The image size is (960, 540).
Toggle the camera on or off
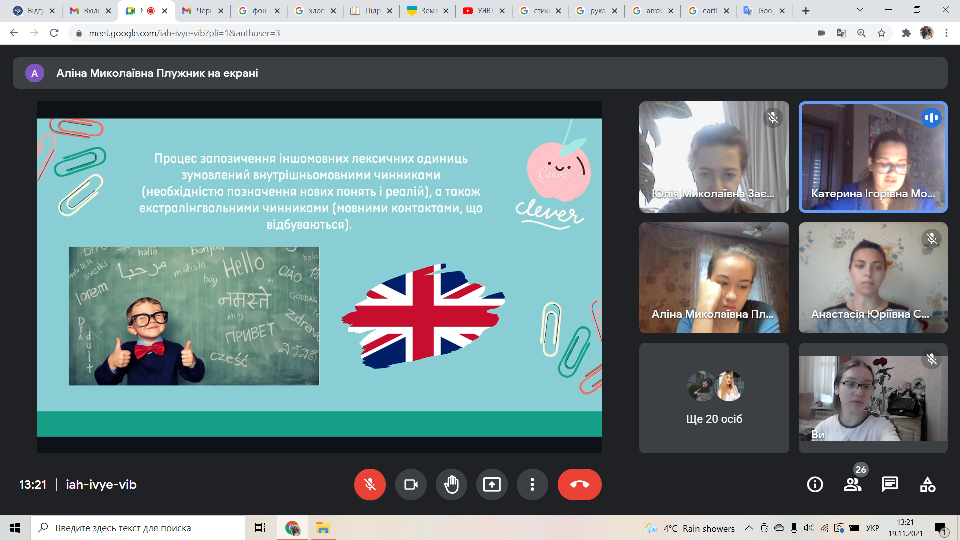[410, 484]
